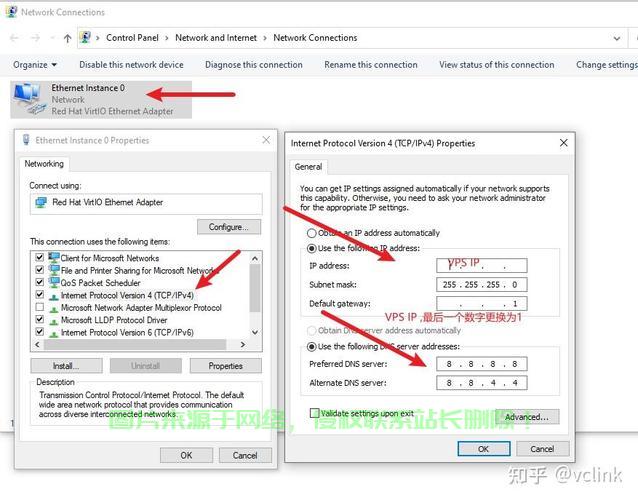Check Microsoft Network Adapter Multiplexor Protocol
The height and width of the screenshot is (500, 638).
[39, 307]
